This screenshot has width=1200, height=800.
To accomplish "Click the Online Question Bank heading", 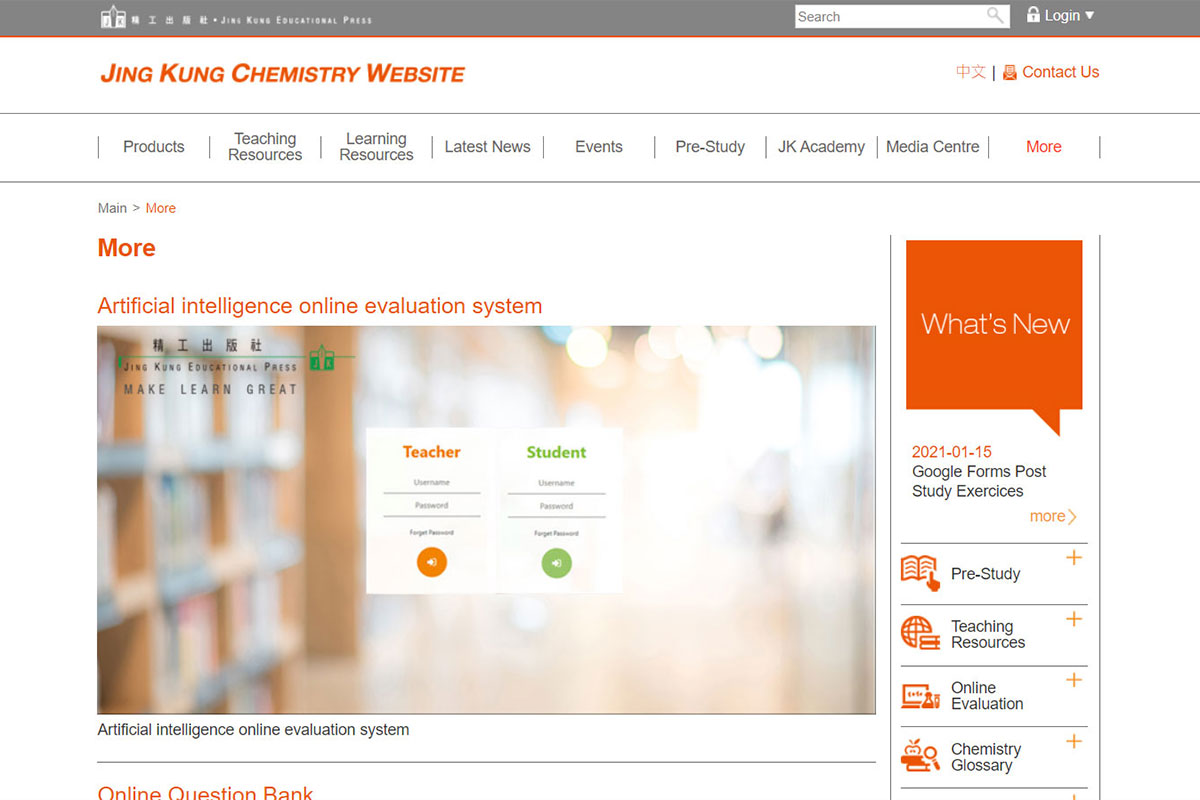I will point(205,792).
